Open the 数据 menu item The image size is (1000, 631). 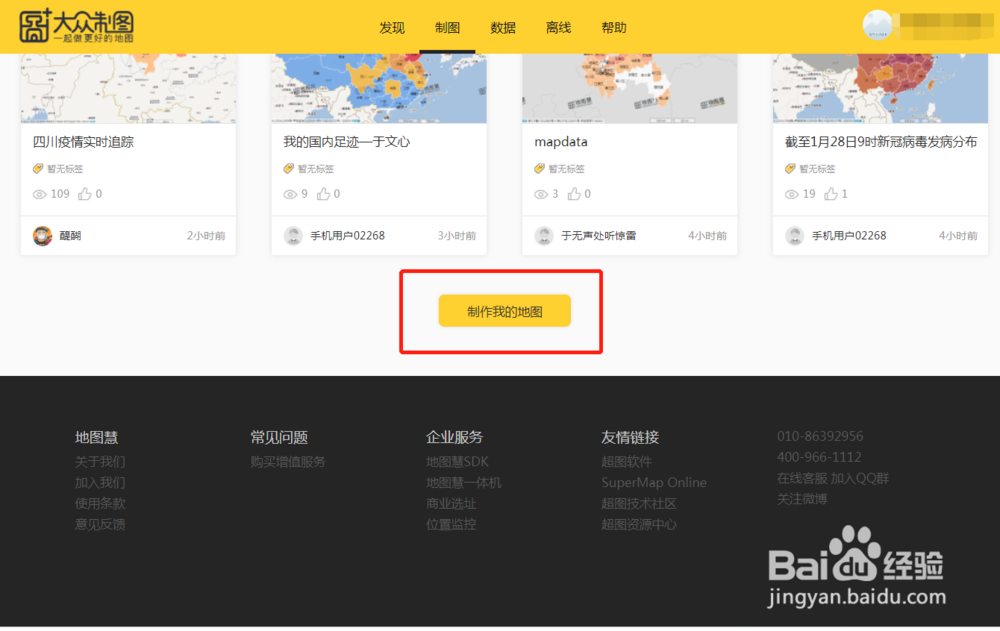(503, 28)
